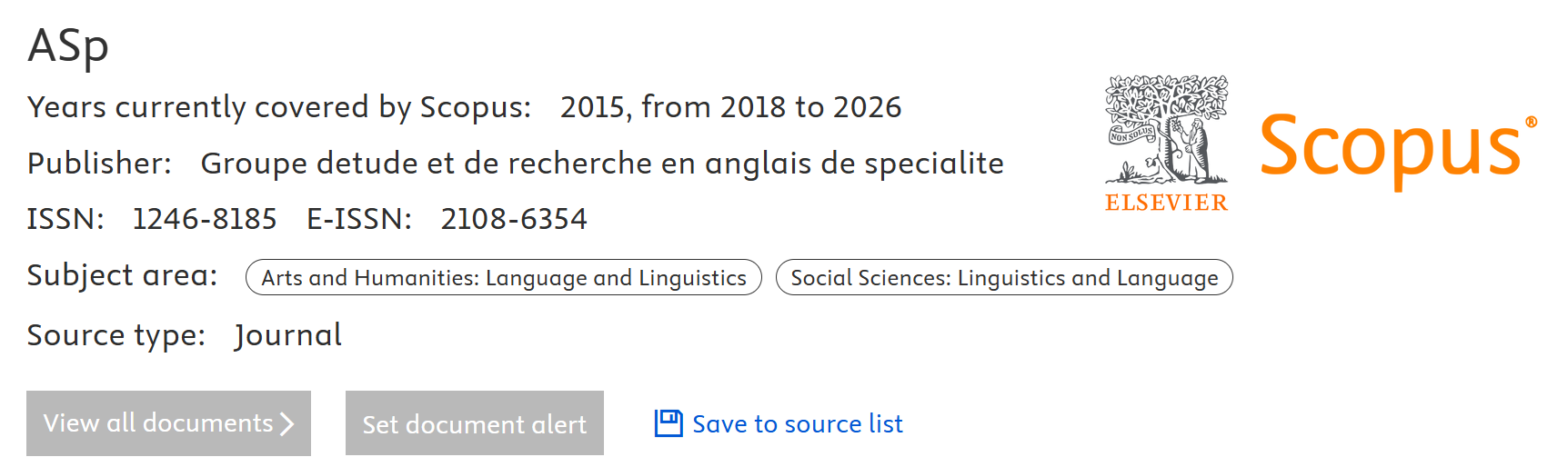Click the Years currently covered by Scopus label

[278, 107]
